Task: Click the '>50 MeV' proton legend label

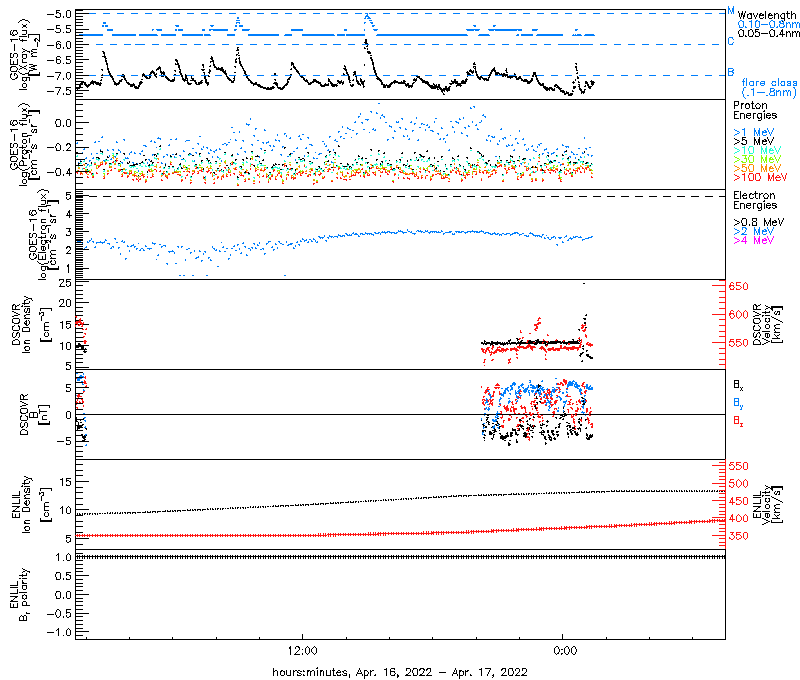Action: [757, 168]
